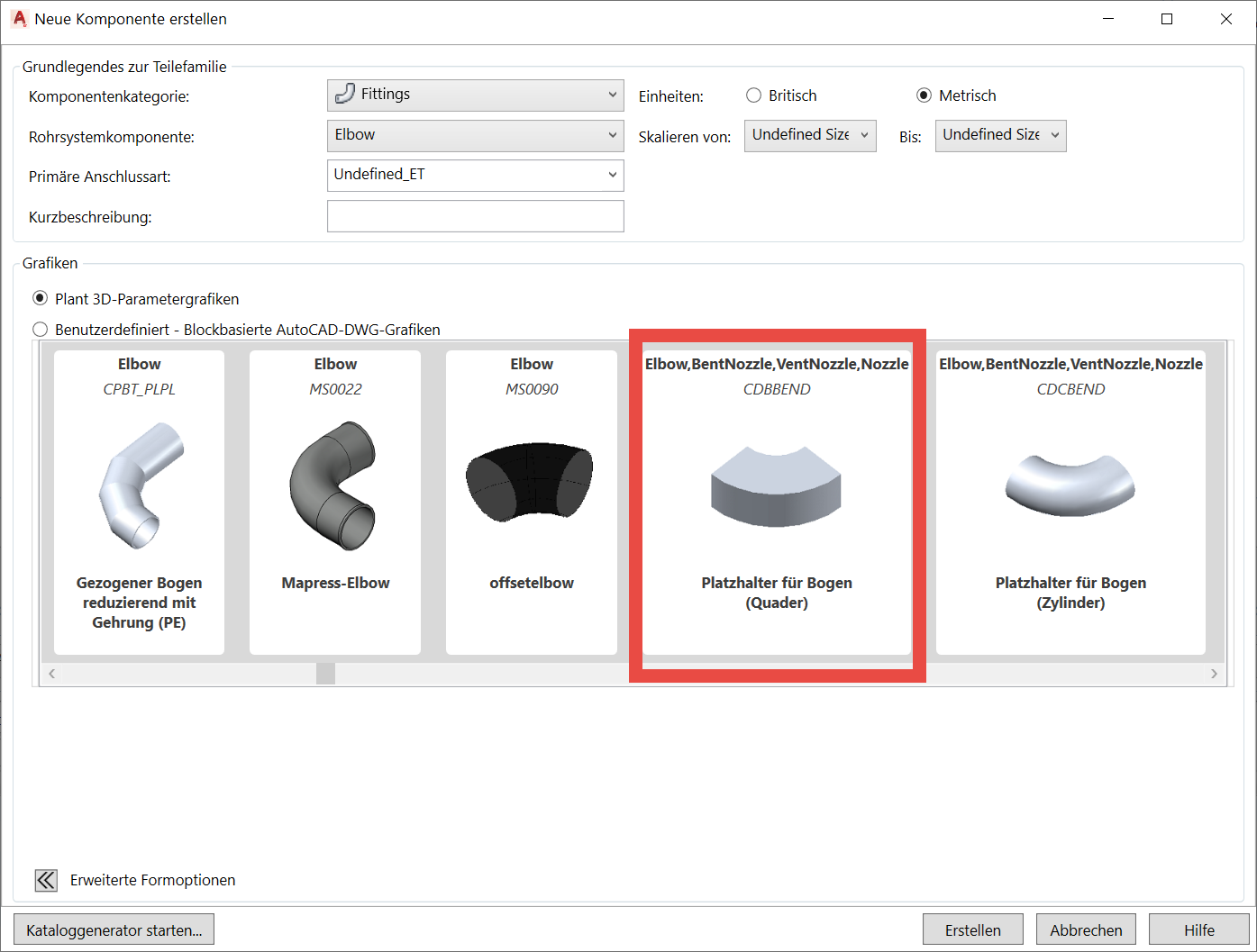Switch to Benutzerdefiniert blockbasierte AutoCAD-DWG-Grafiken
Image resolution: width=1257 pixels, height=952 pixels.
click(40, 329)
